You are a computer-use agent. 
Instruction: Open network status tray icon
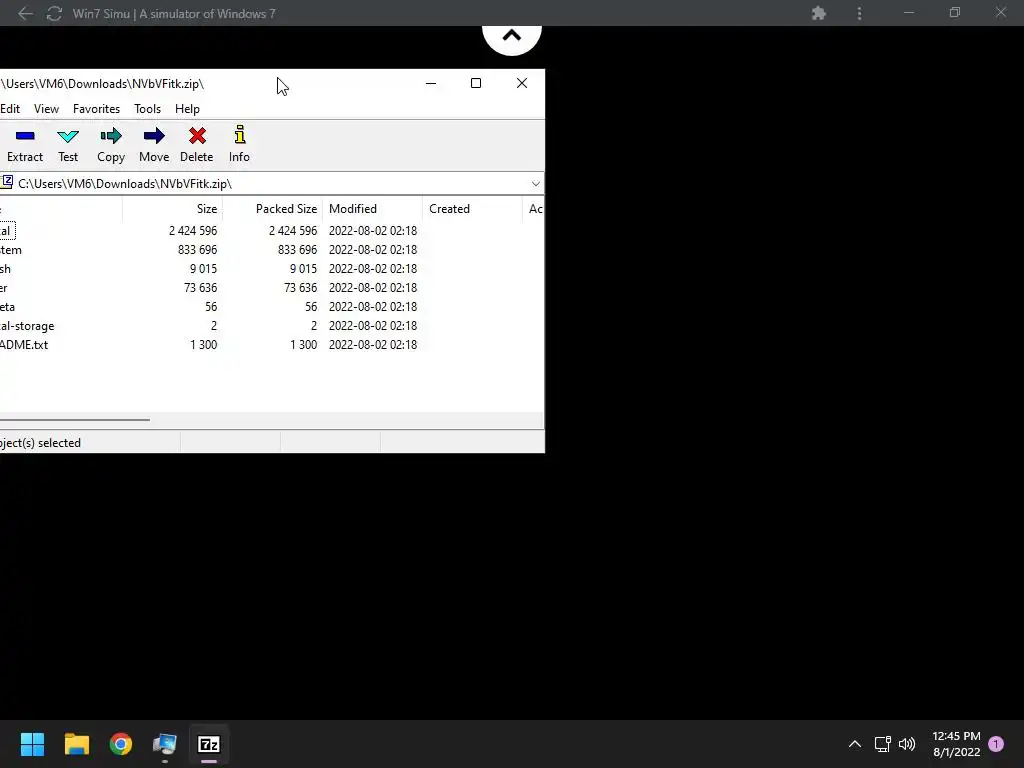pos(882,744)
